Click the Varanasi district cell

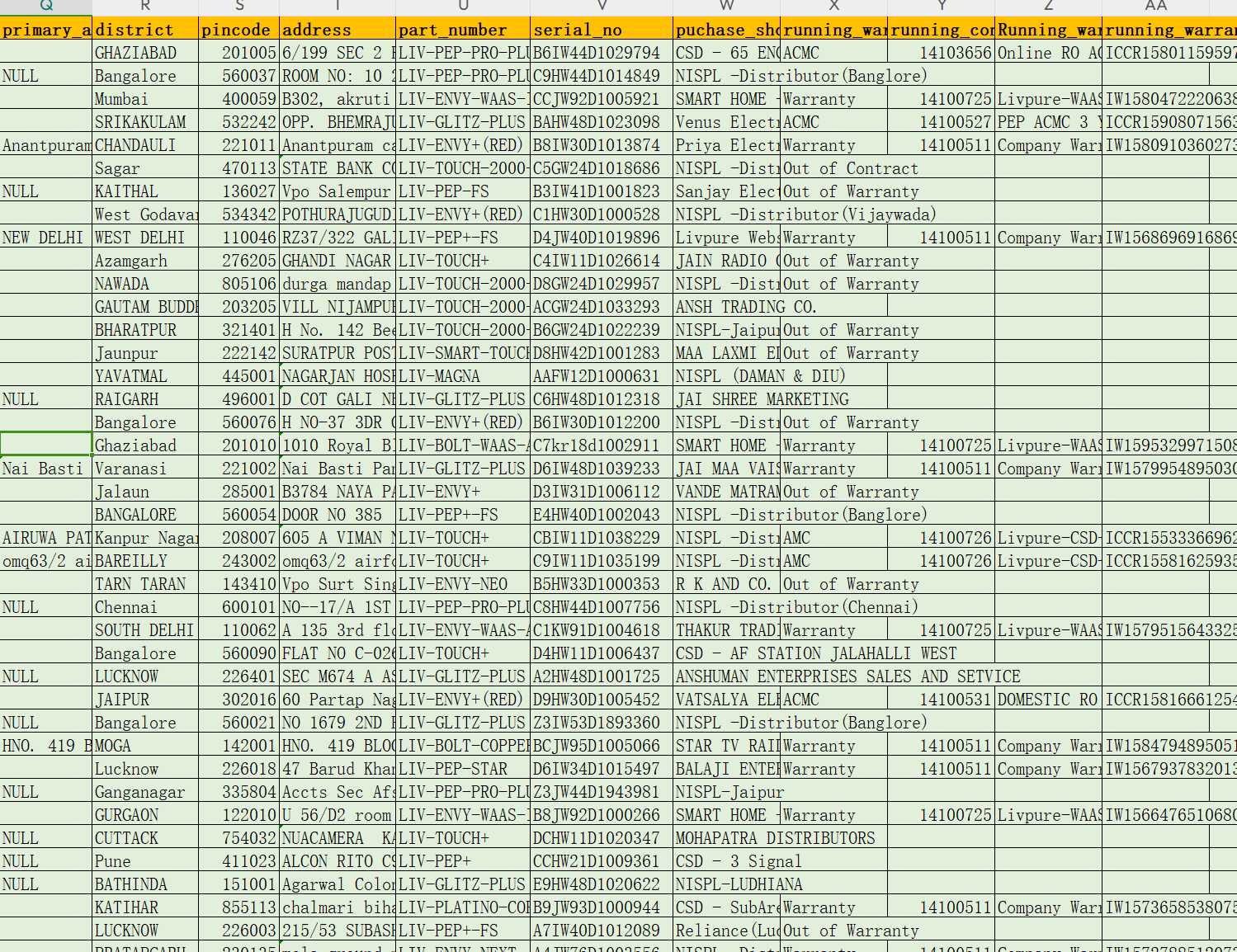tap(145, 469)
